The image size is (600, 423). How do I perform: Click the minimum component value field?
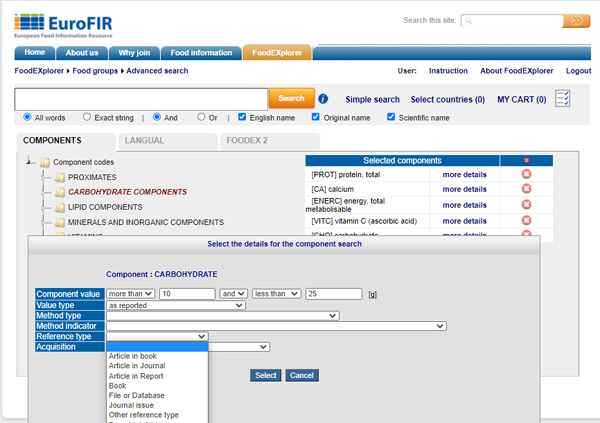tap(187, 294)
